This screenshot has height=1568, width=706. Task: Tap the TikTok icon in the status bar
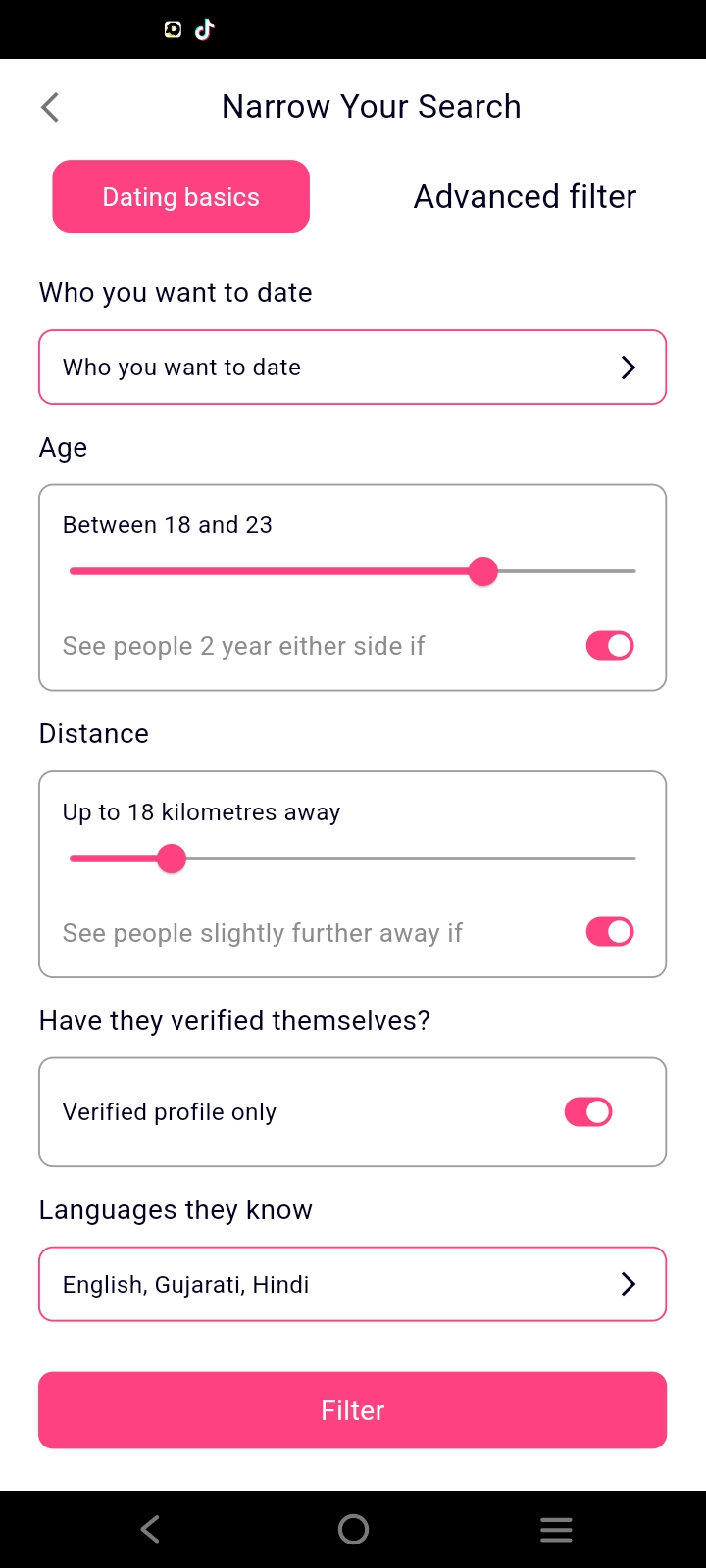204,29
